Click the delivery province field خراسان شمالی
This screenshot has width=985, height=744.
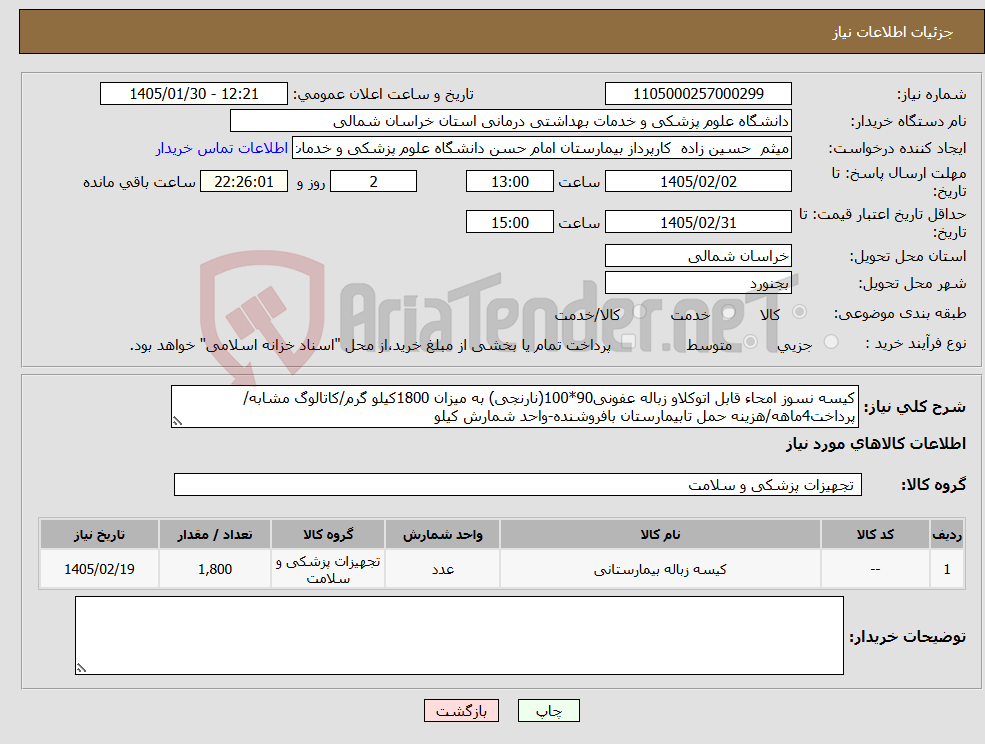[698, 256]
